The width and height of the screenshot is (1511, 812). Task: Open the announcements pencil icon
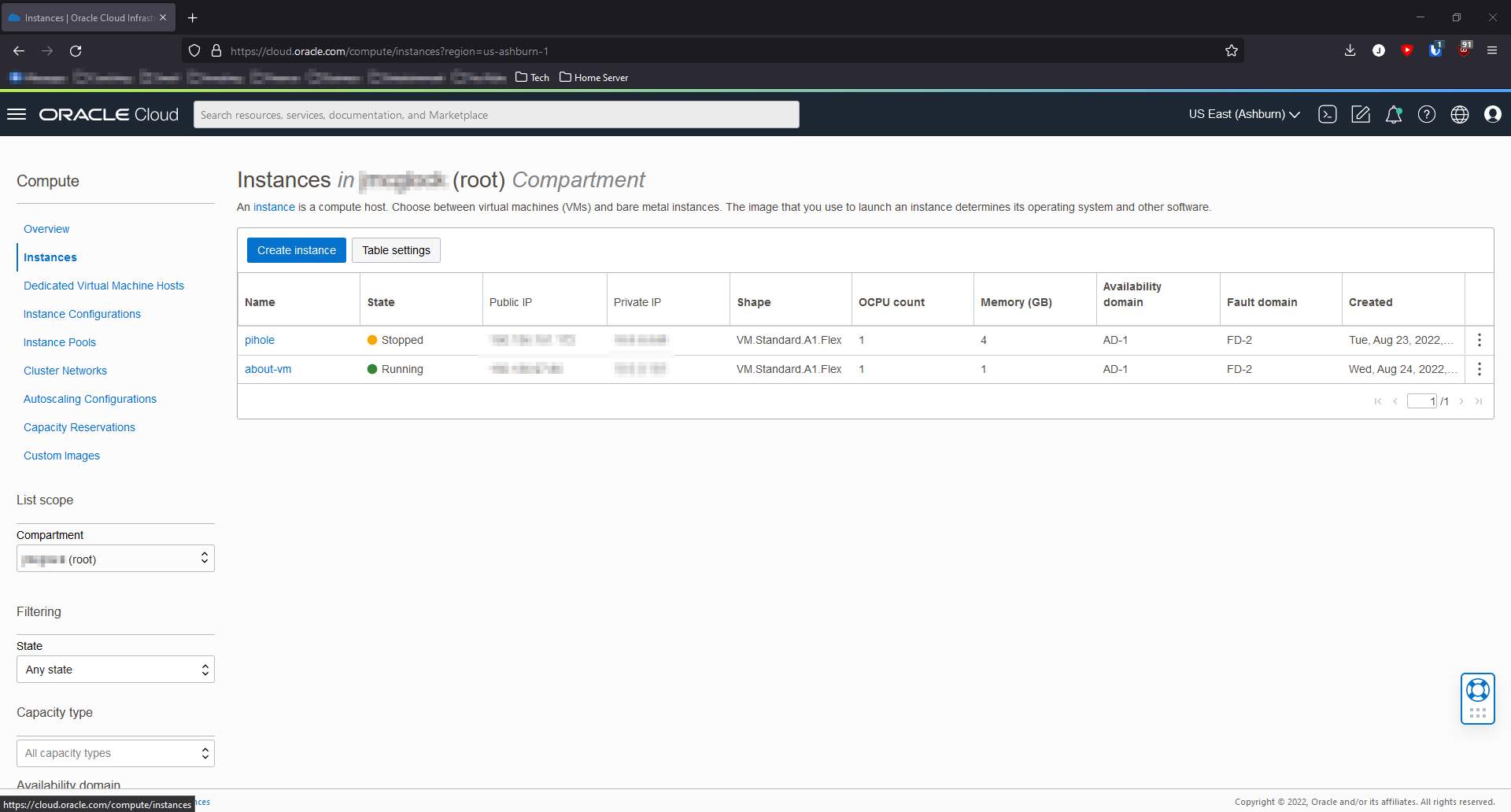coord(1361,114)
